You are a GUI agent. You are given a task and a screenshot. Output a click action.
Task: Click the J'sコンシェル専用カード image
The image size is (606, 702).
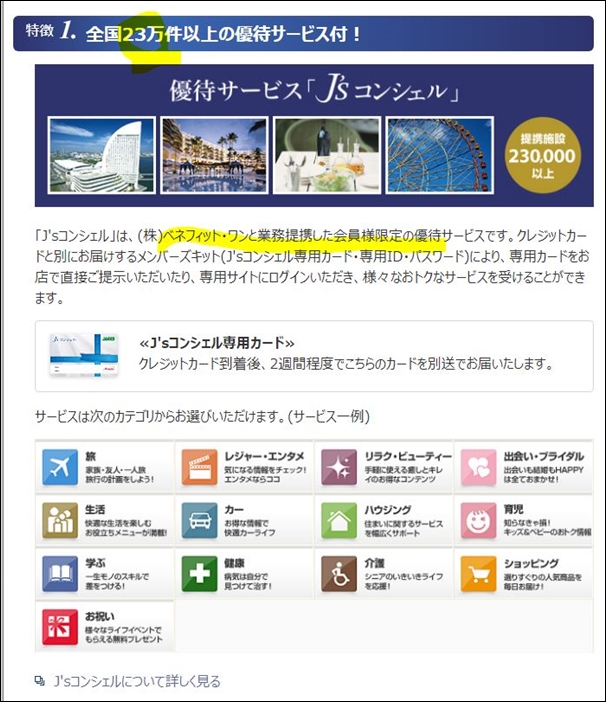85,355
